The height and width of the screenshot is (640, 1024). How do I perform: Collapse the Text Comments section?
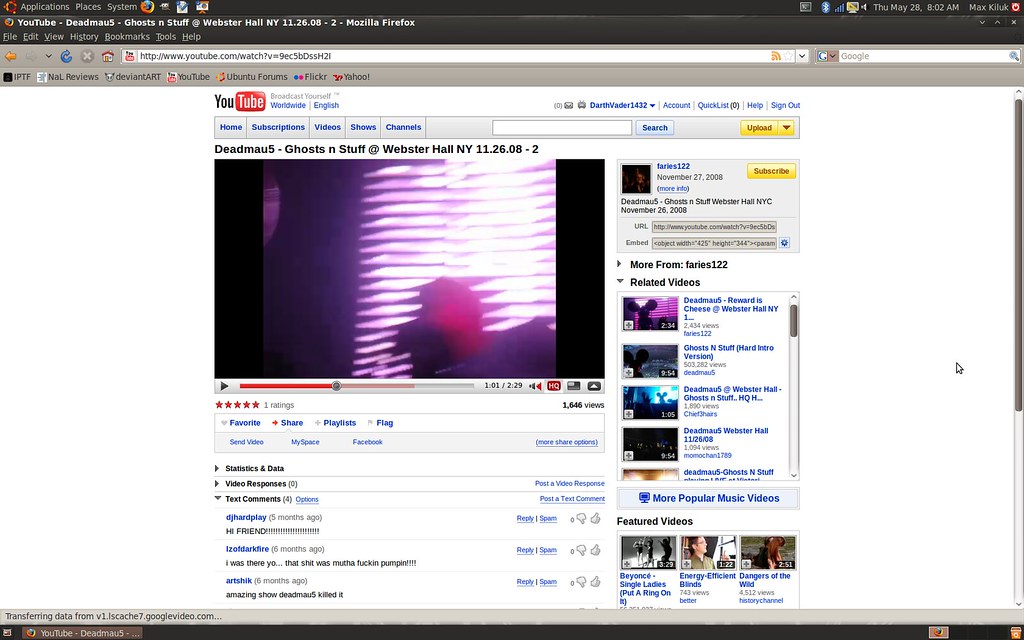tap(217, 498)
